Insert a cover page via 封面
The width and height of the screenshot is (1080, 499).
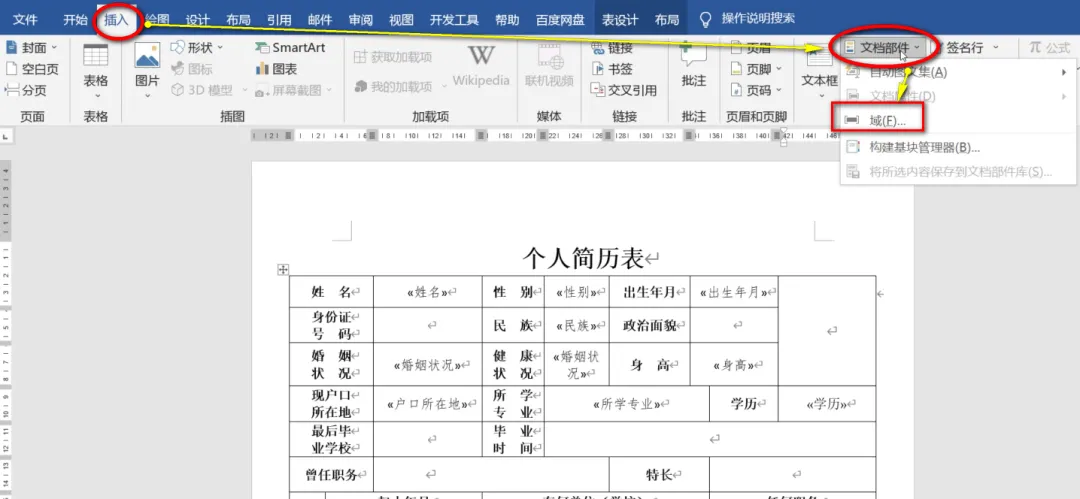click(x=31, y=48)
